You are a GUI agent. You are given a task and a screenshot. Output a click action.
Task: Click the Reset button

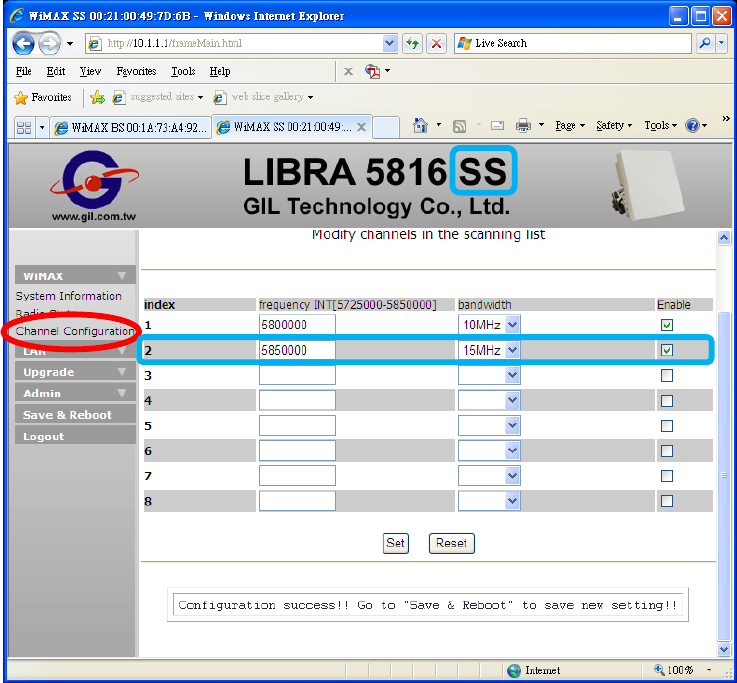pyautogui.click(x=451, y=543)
